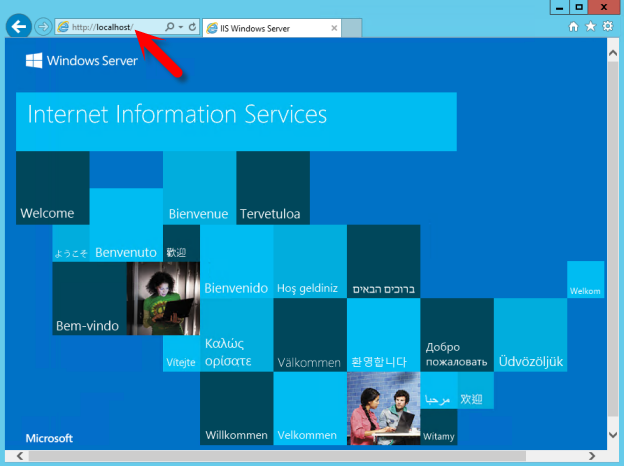624x466 pixels.
Task: Click the two people photo tile
Action: click(x=383, y=408)
